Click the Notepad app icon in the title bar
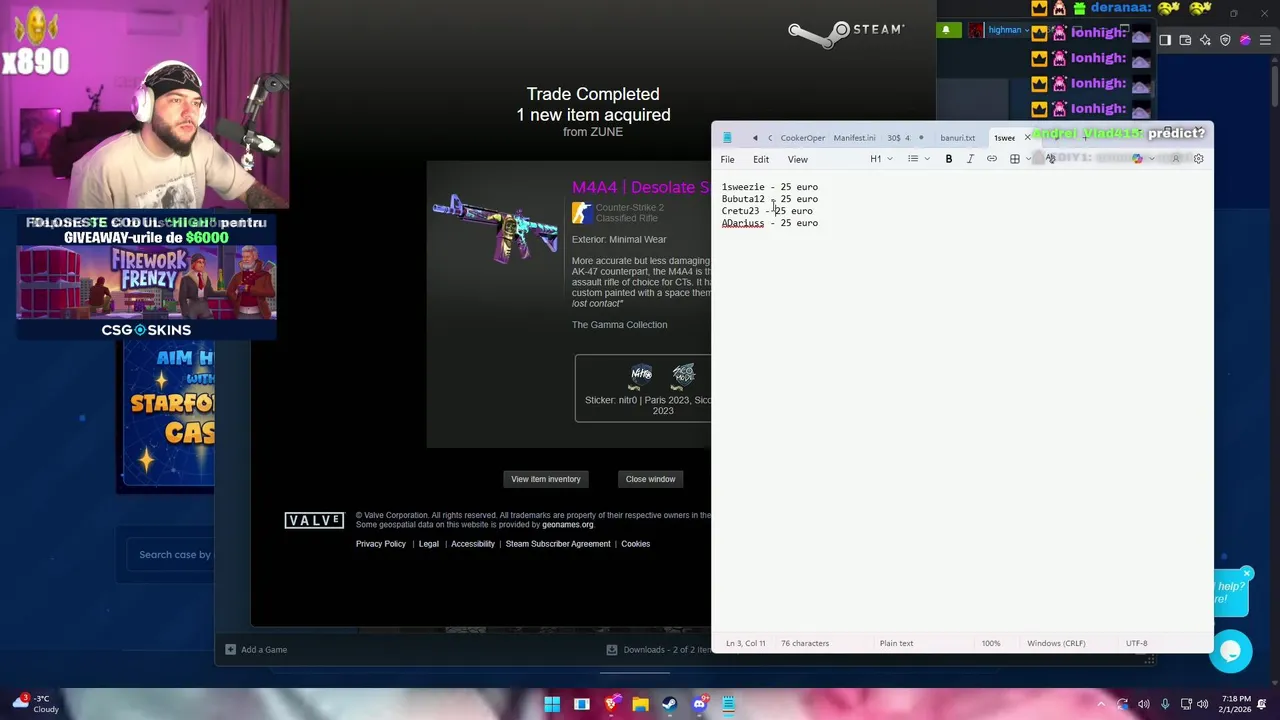1280x720 pixels. [727, 138]
